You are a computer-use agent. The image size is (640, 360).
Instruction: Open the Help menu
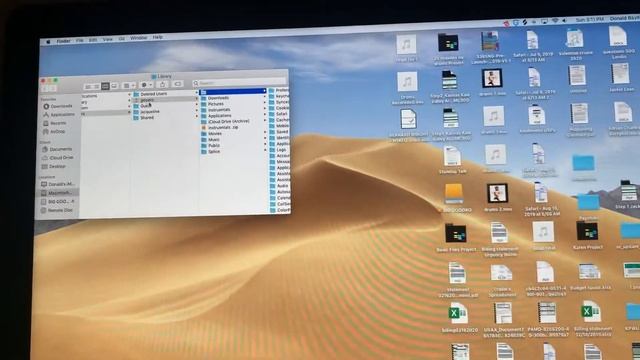158,37
